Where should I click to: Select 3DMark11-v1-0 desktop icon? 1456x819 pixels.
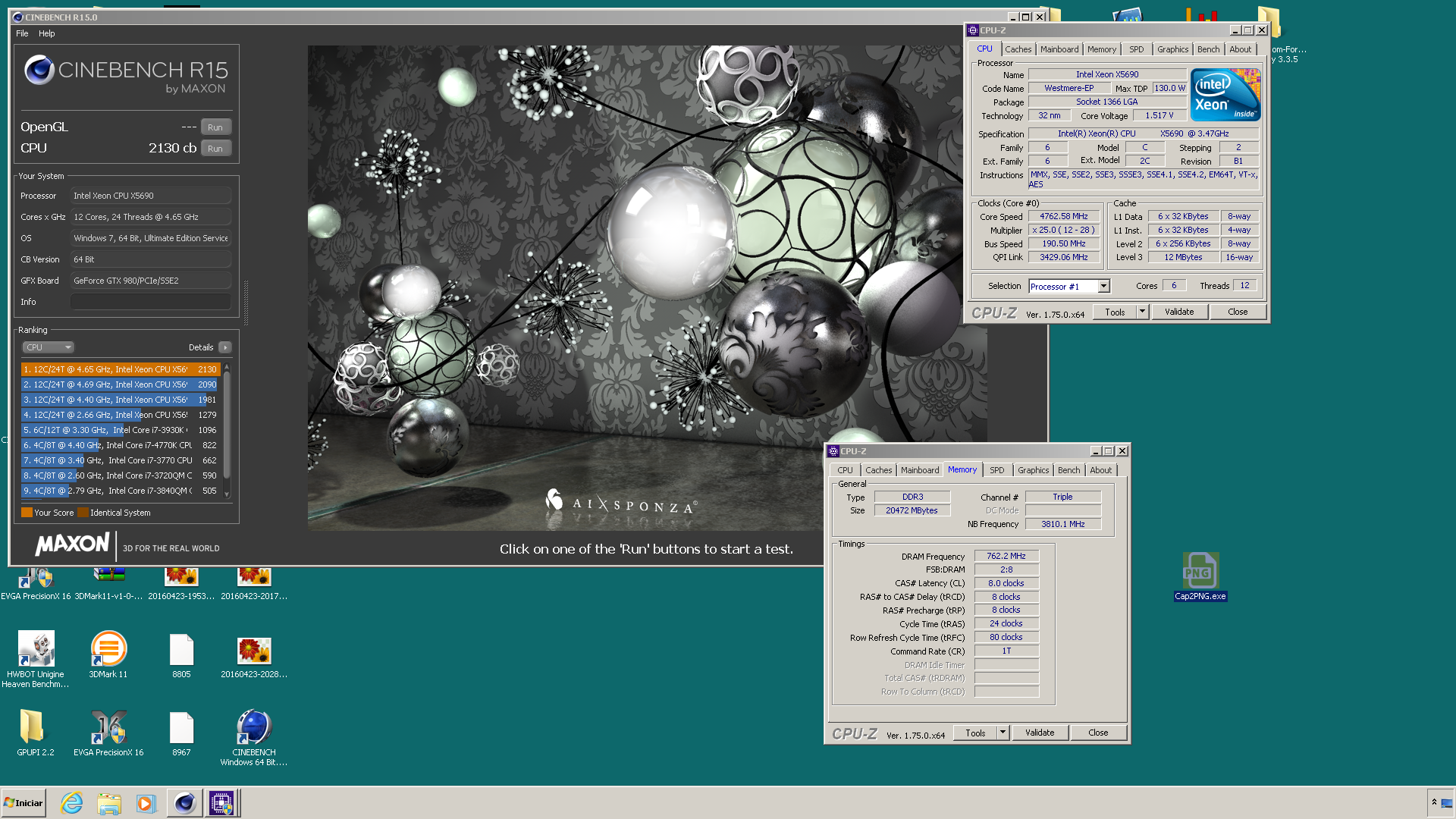[x=108, y=585]
